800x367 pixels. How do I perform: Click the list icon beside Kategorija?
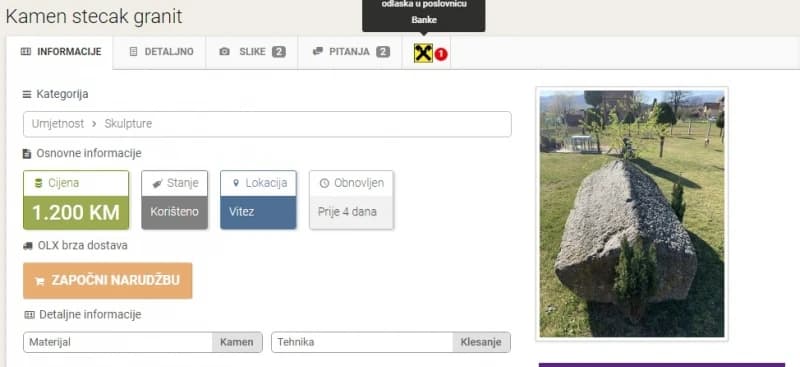point(27,94)
